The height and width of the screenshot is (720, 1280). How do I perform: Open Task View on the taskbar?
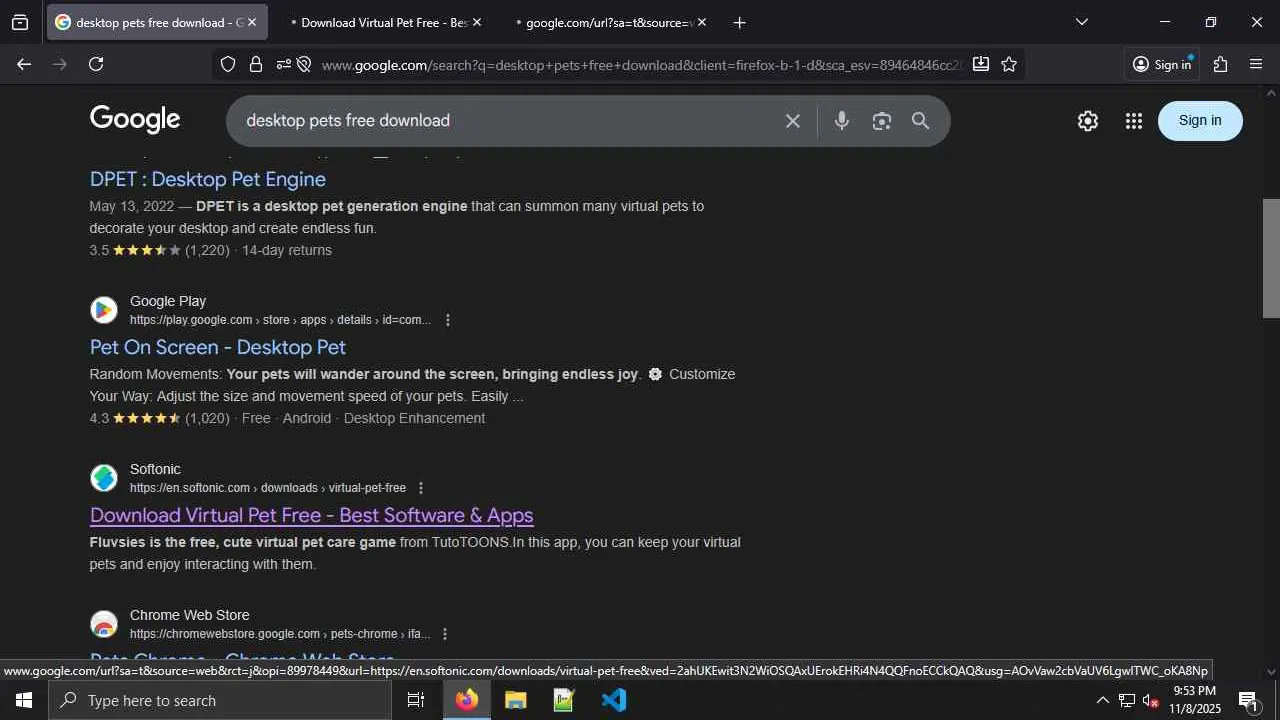pos(416,700)
